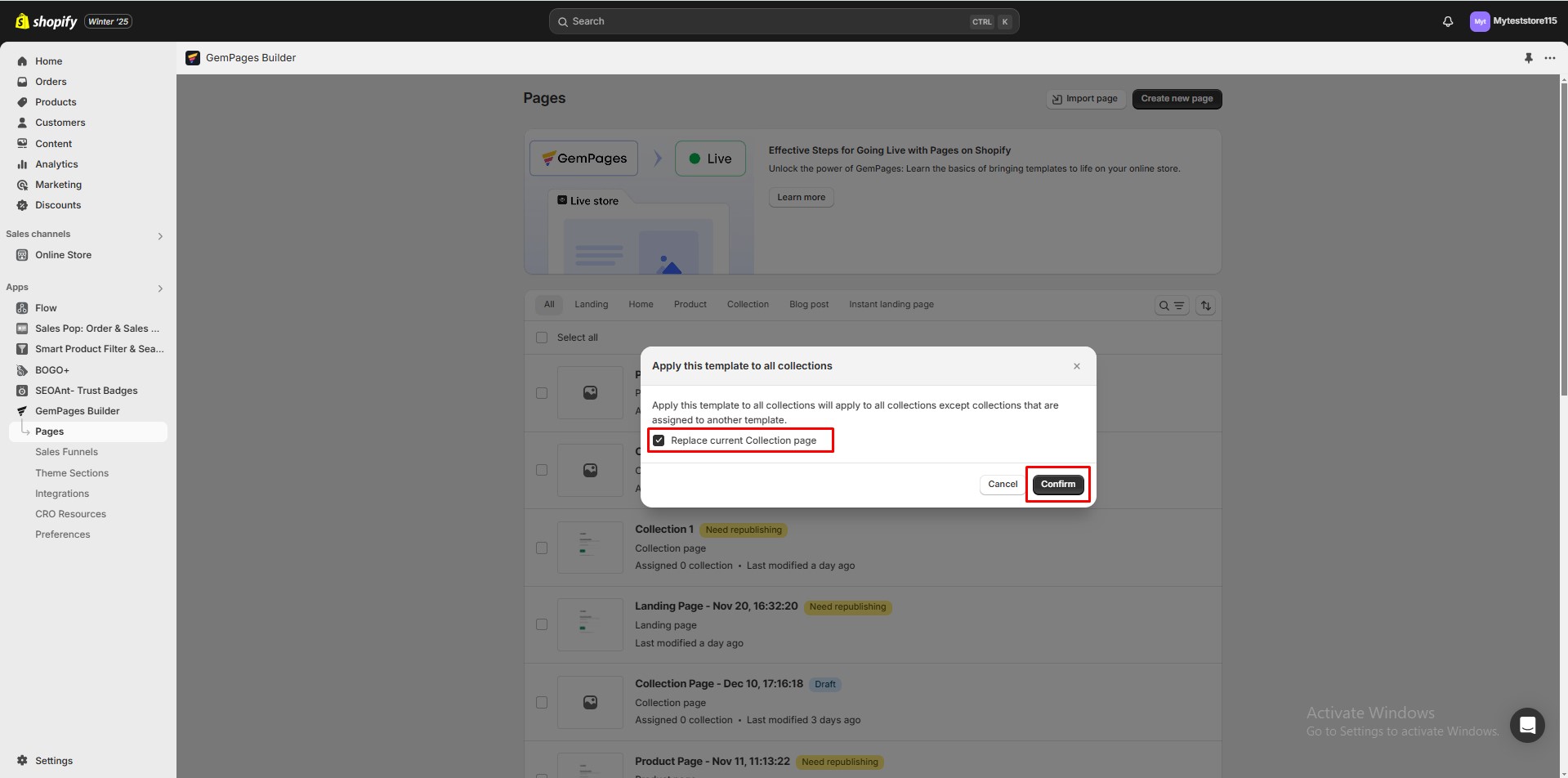Expand the Sales channels section
This screenshot has width=1568, height=778.
(x=160, y=236)
